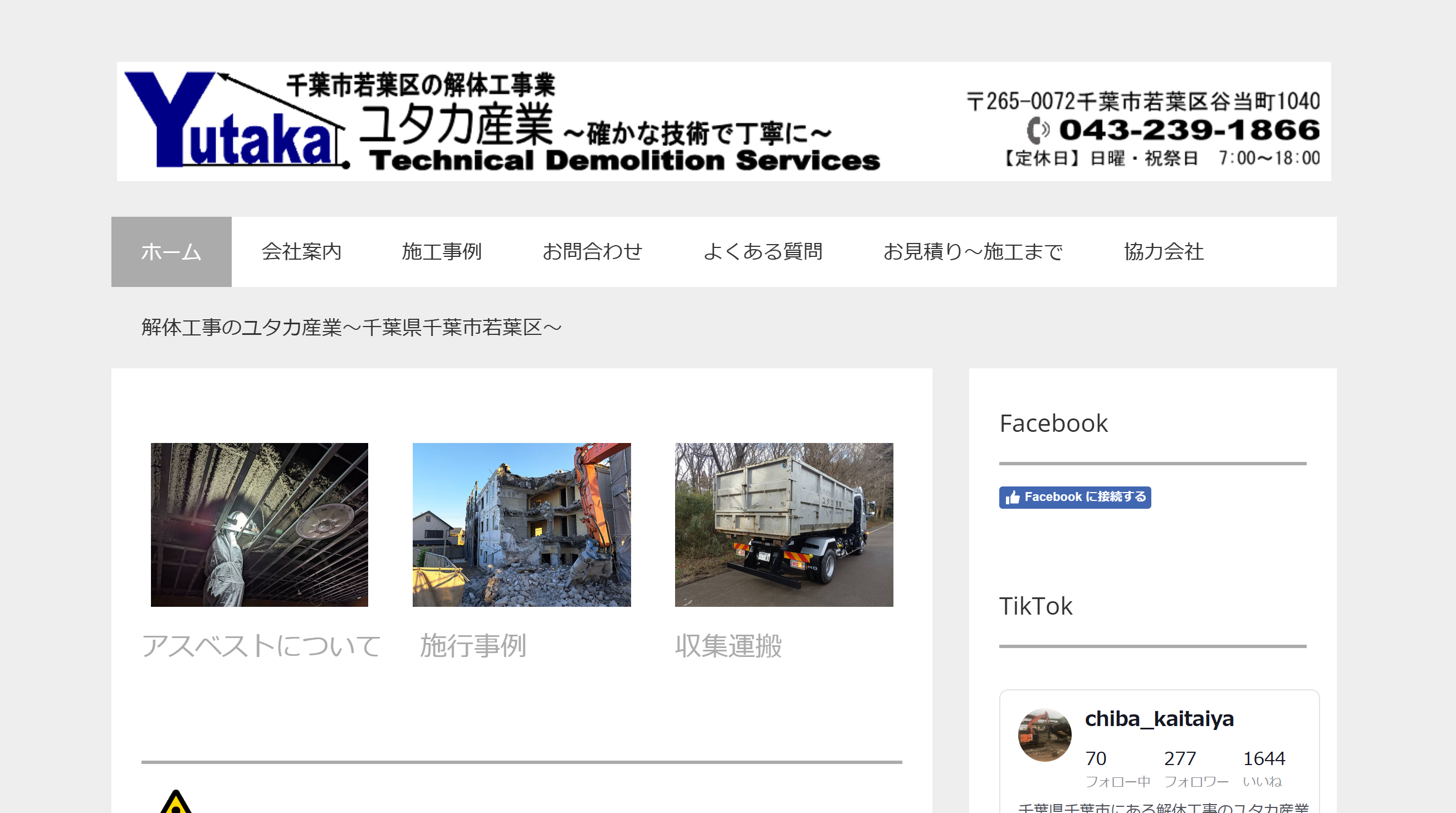This screenshot has height=813, width=1456.
Task: Open 収集運搬 heading link
Action: click(x=729, y=646)
